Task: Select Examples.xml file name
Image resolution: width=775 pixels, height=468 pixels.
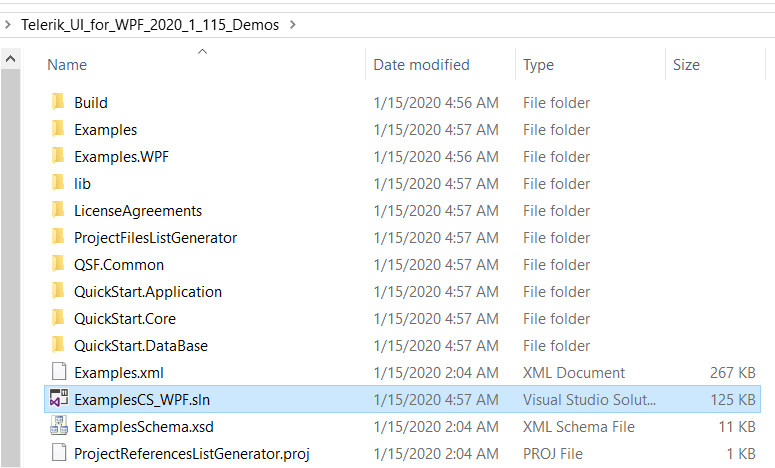Action: [119, 373]
